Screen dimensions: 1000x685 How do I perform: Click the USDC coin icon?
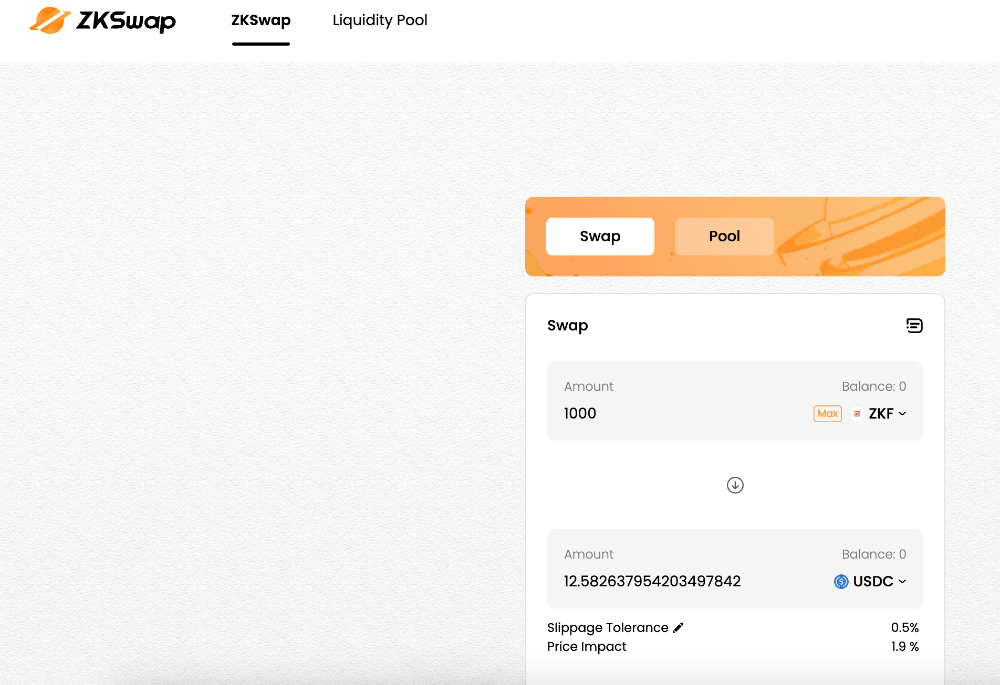841,582
